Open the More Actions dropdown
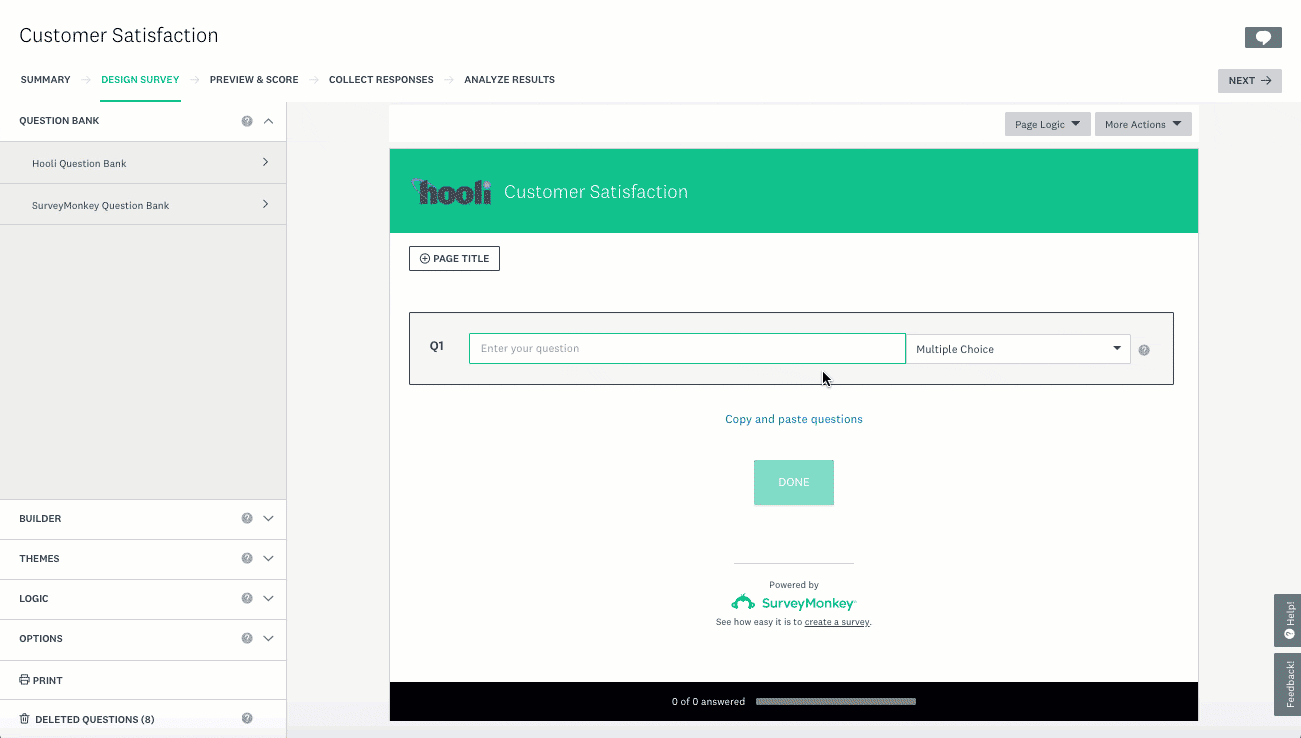The height and width of the screenshot is (738, 1301). (1142, 125)
